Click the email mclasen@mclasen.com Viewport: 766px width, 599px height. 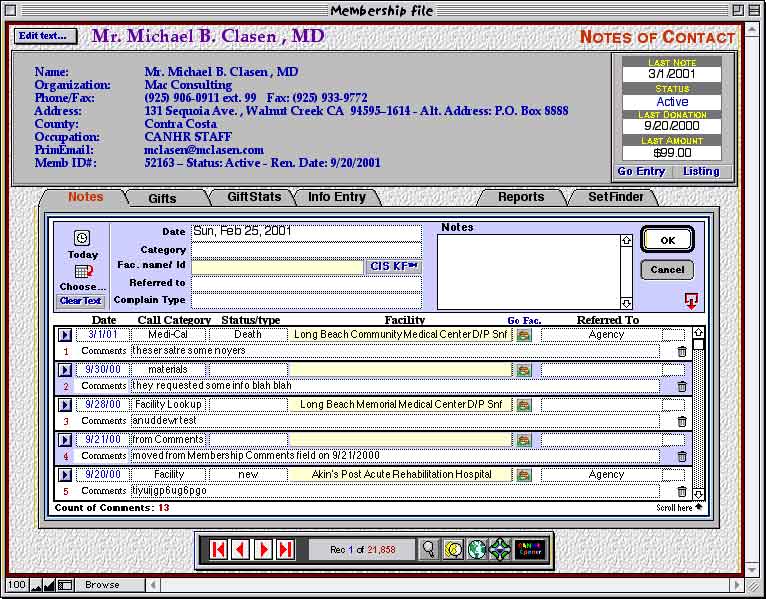[204, 150]
